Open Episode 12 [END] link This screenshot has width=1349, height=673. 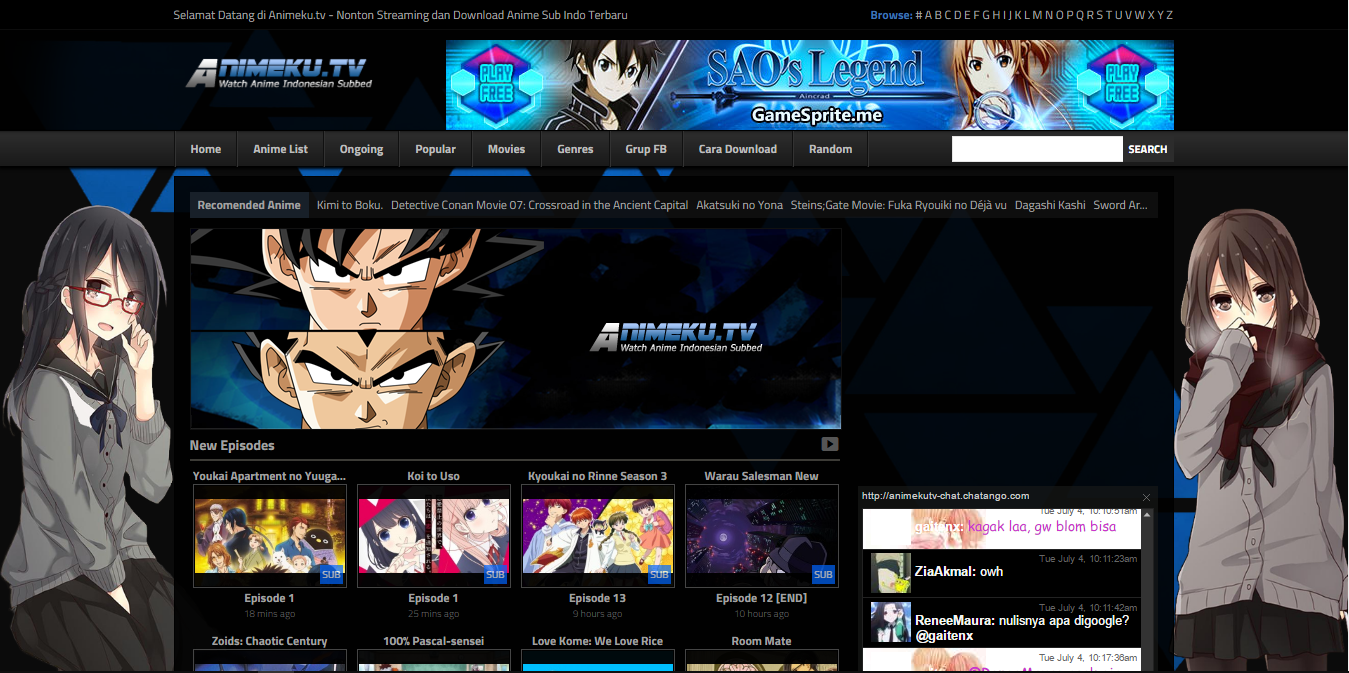pyautogui.click(x=762, y=598)
